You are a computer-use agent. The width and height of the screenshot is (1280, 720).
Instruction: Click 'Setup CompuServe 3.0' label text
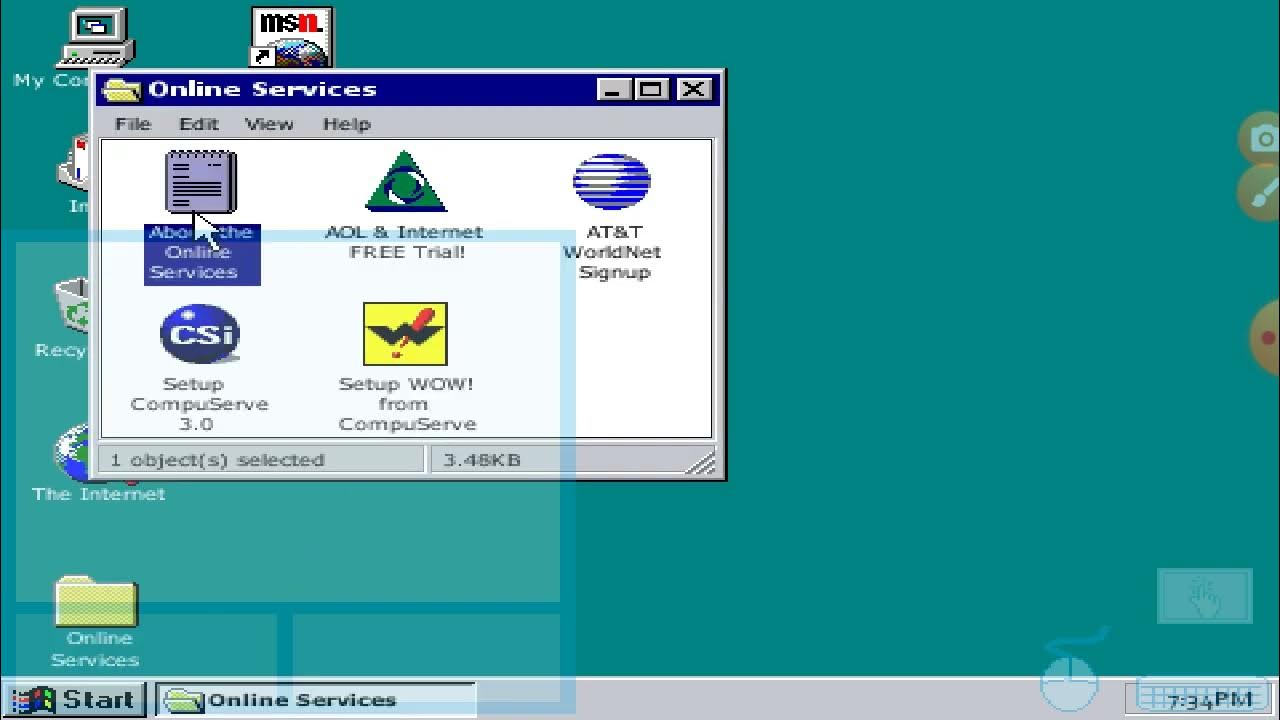point(199,404)
